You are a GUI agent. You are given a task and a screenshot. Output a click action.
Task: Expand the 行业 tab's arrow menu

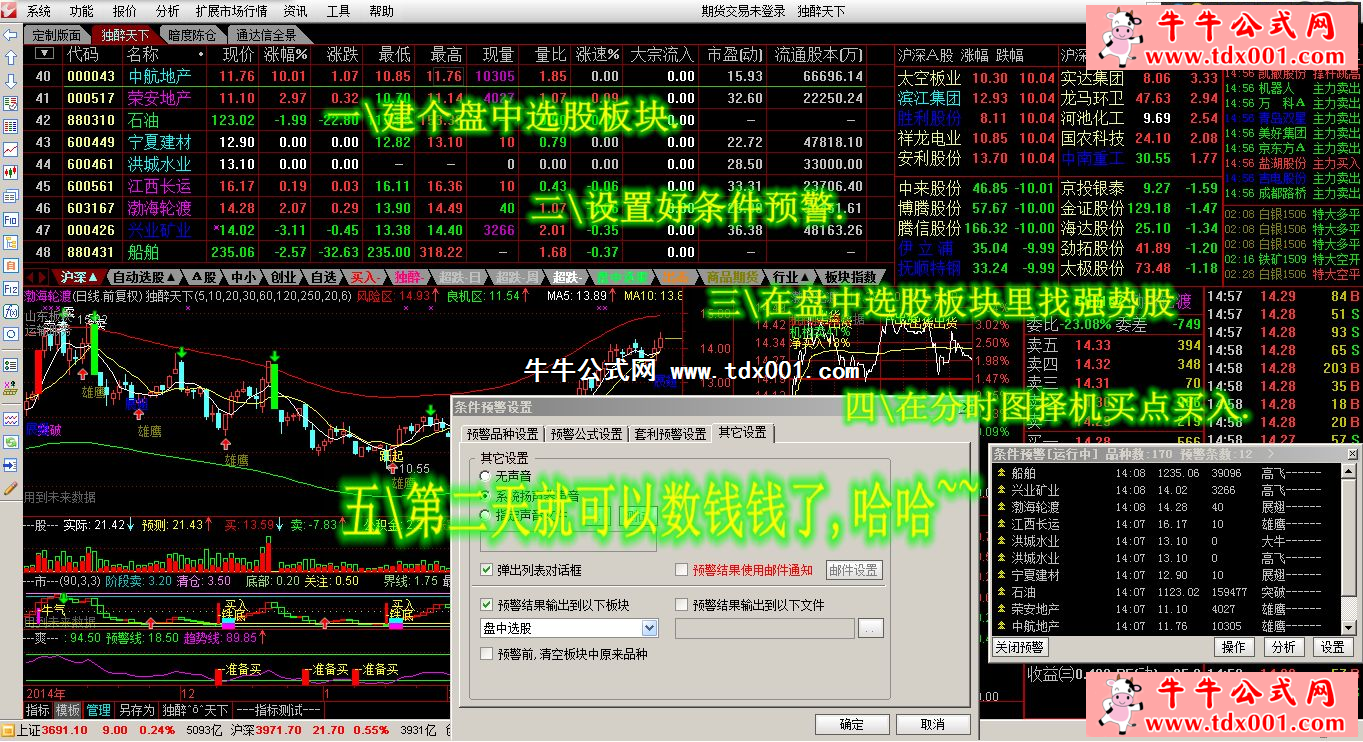807,277
